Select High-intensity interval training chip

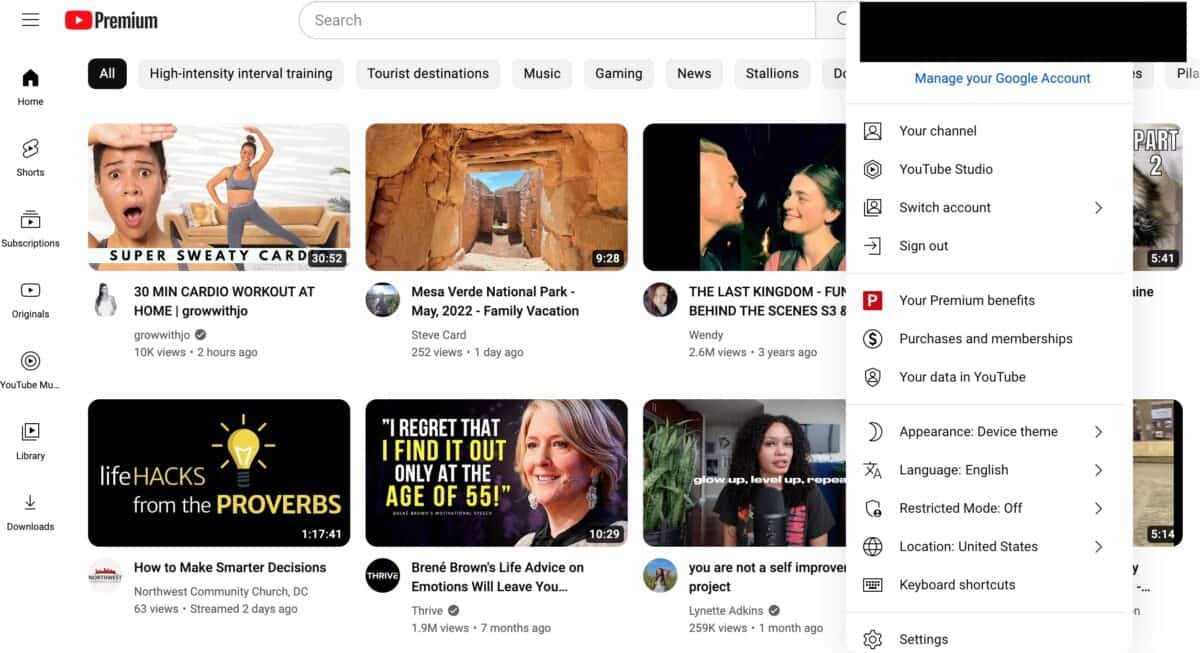[x=241, y=73]
